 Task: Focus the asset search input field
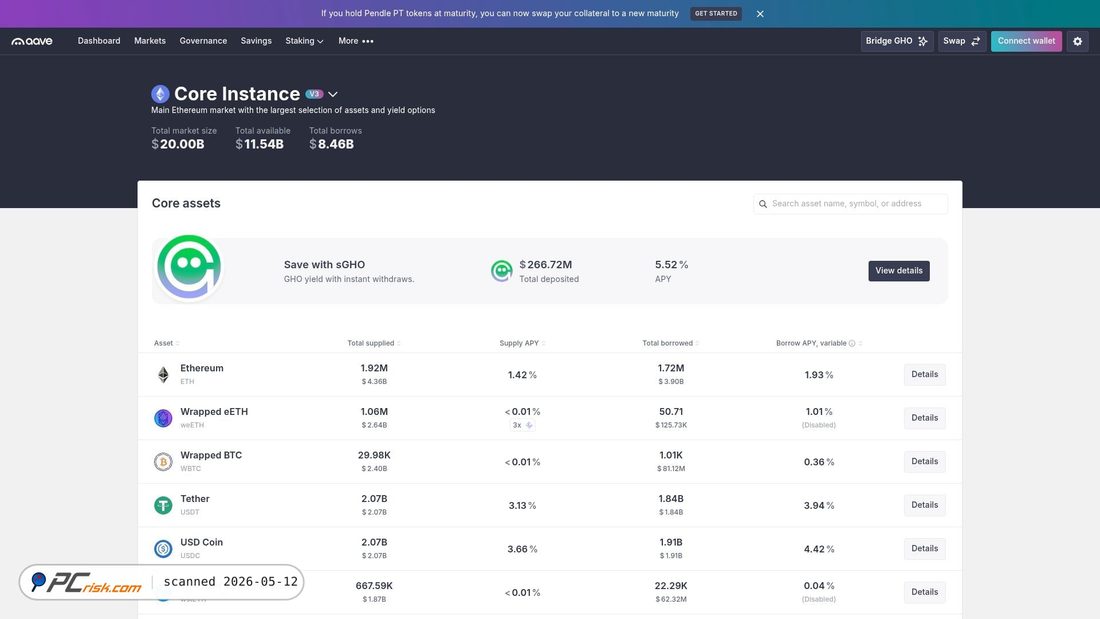coord(850,204)
